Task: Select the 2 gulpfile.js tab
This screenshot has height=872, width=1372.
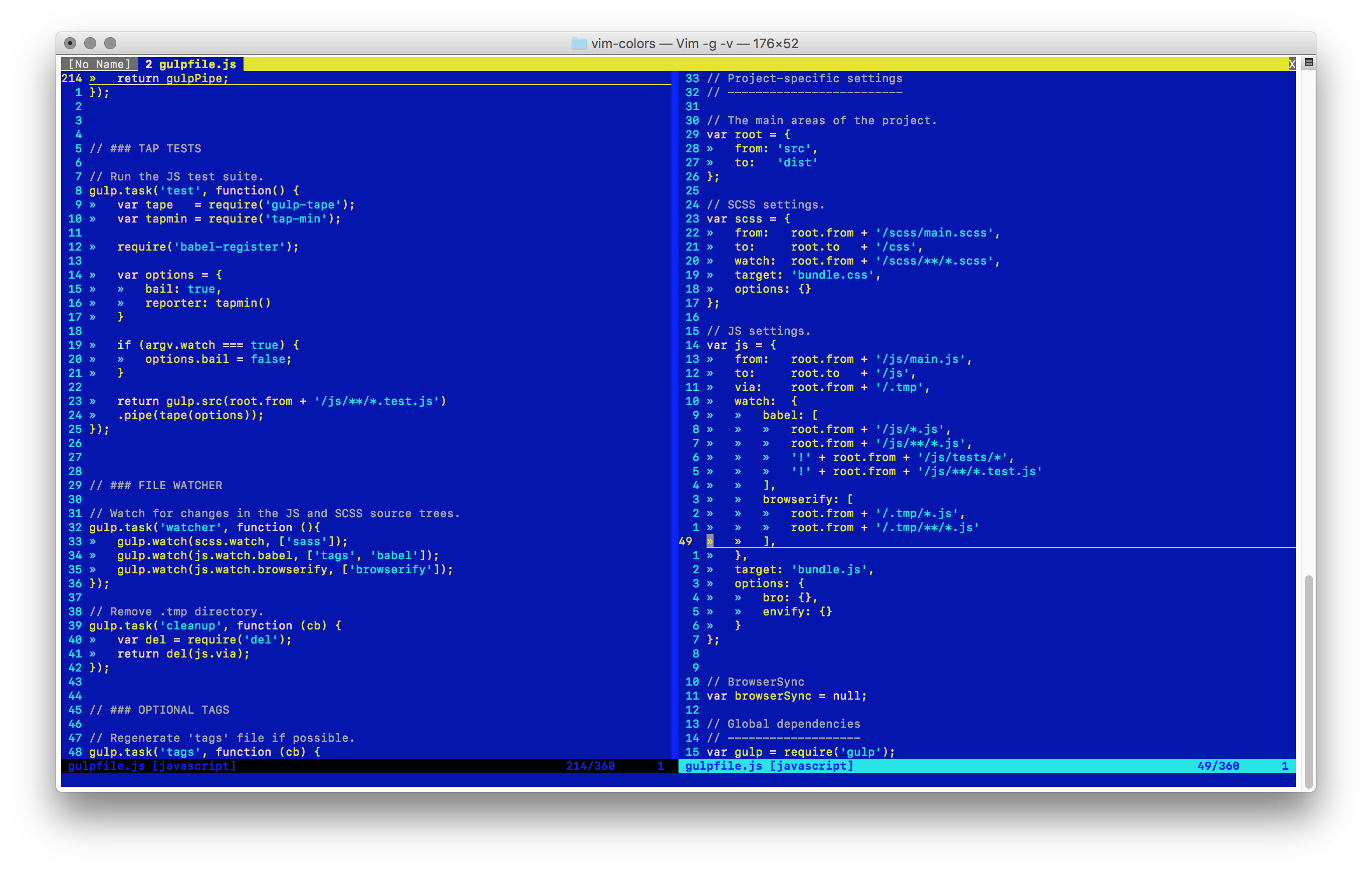Action: pos(191,65)
